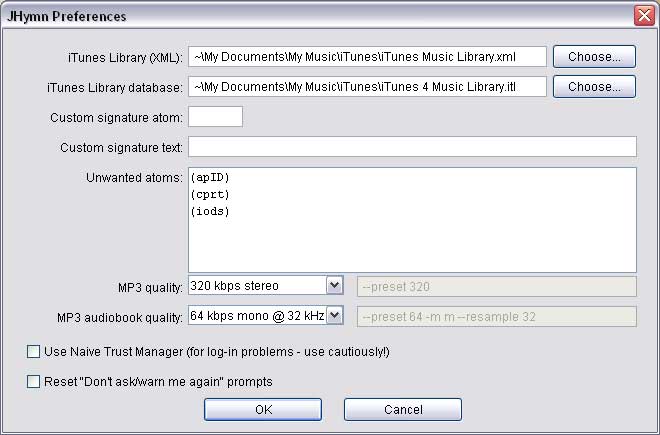The width and height of the screenshot is (660, 435).
Task: Focus the Custom signature atom field
Action: [215, 117]
